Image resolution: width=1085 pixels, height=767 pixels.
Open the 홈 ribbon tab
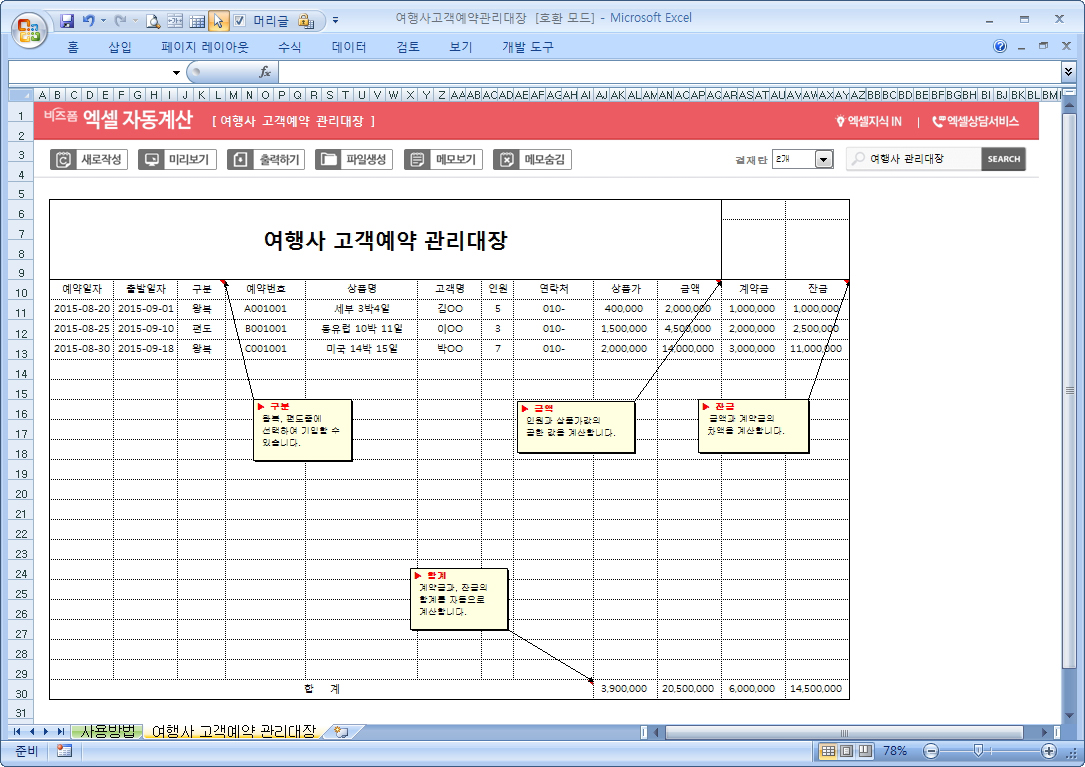pyautogui.click(x=73, y=47)
